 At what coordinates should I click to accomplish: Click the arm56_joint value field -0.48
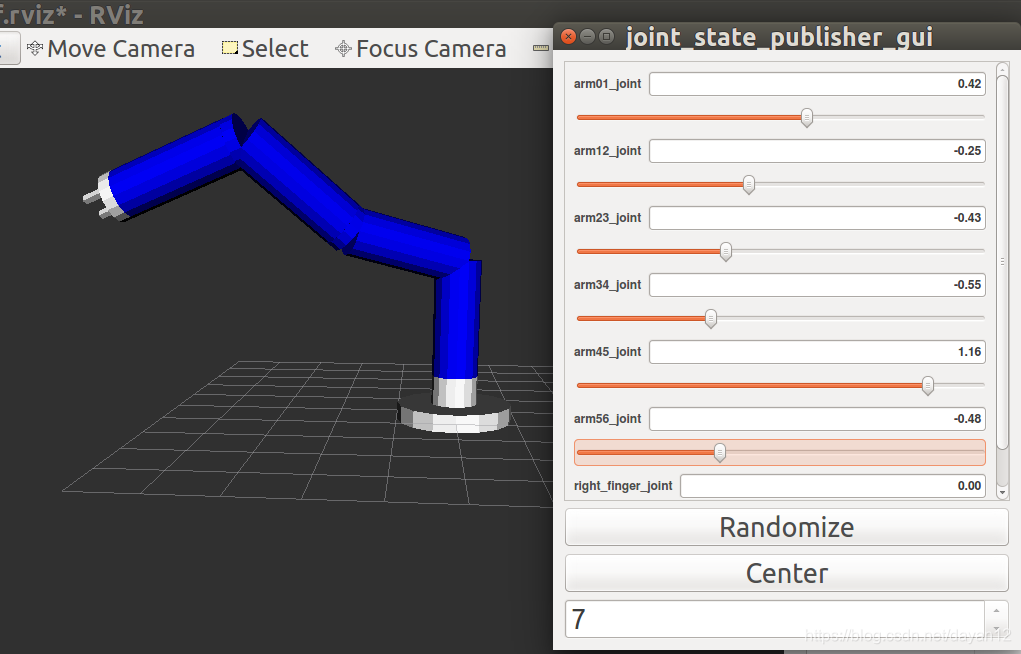[817, 419]
